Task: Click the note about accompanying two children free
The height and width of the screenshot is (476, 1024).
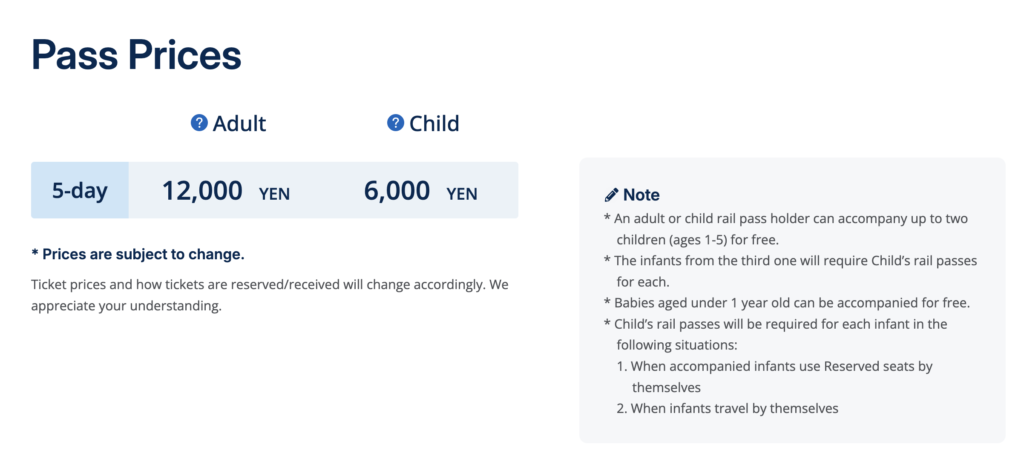Action: tap(786, 229)
